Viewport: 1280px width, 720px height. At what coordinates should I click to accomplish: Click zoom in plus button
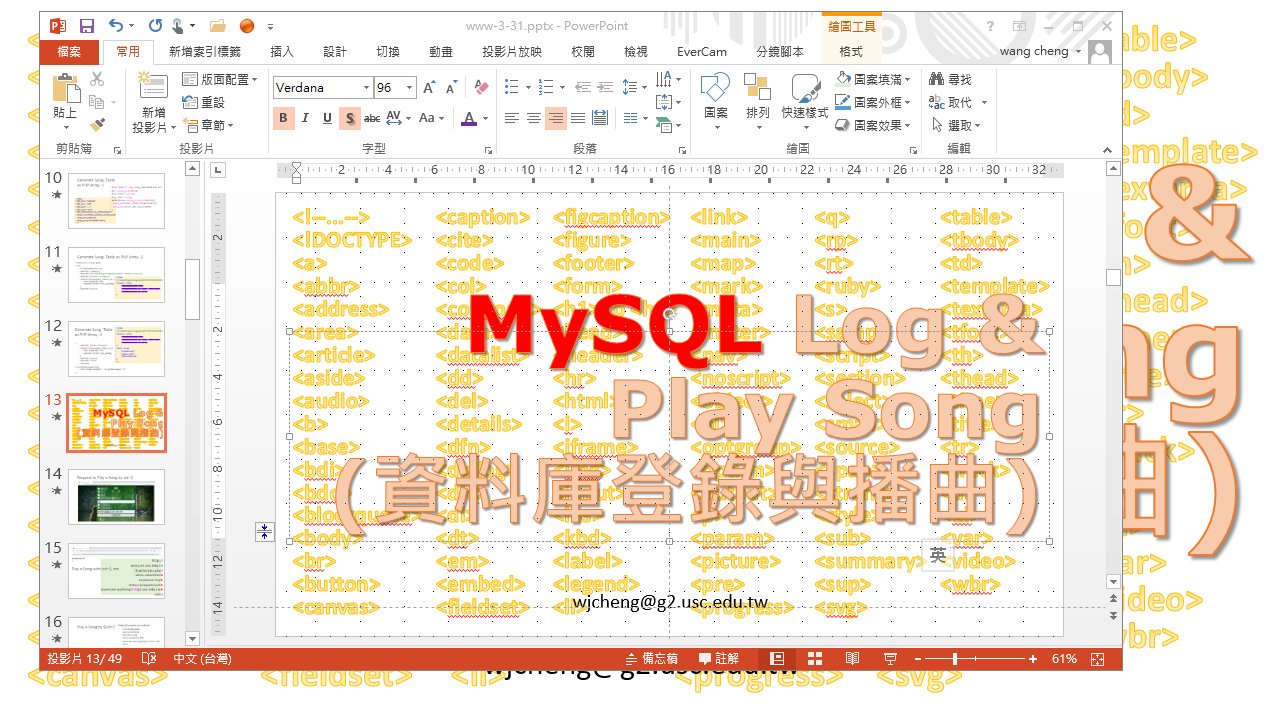point(1033,659)
